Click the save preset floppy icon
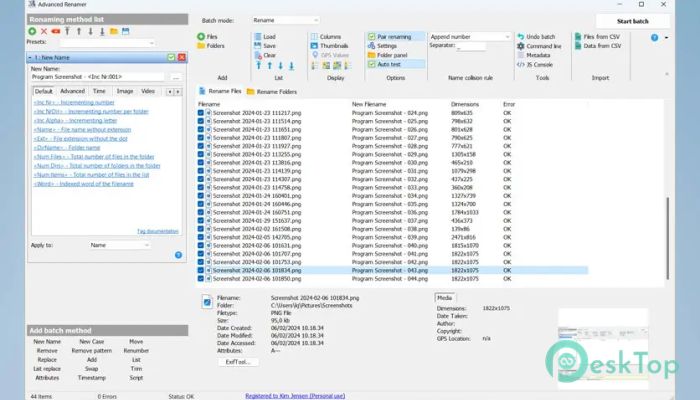Screen dimensions: 700x400 [x=125, y=31]
